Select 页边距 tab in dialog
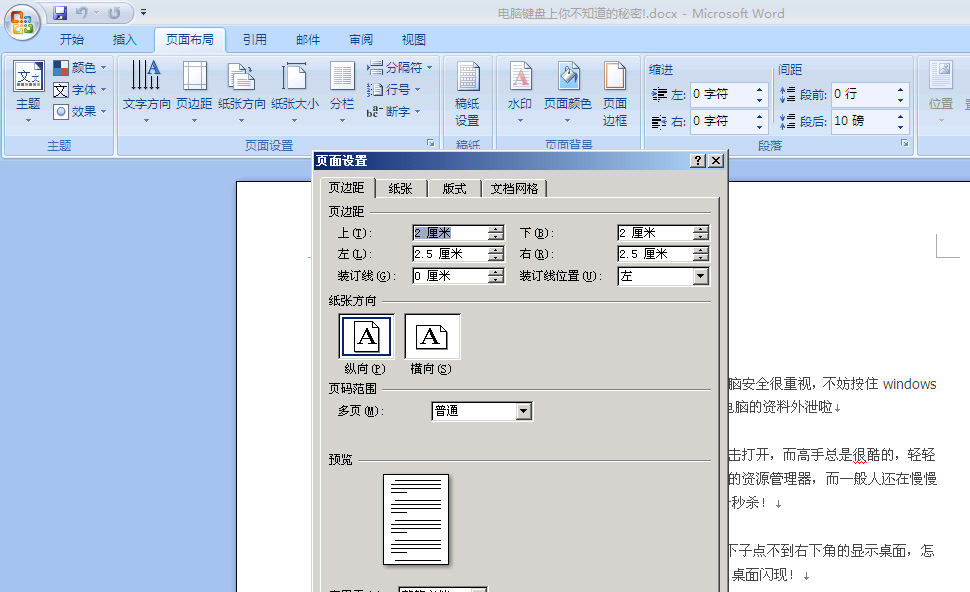The image size is (970, 592). (346, 187)
